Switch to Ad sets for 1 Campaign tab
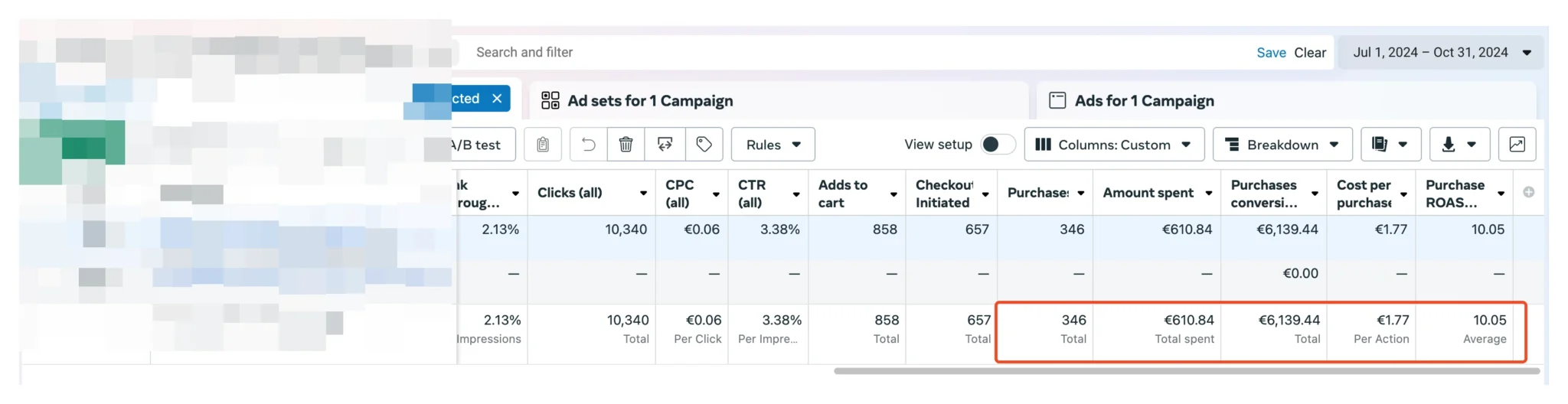The width and height of the screenshot is (1568, 404). (649, 101)
